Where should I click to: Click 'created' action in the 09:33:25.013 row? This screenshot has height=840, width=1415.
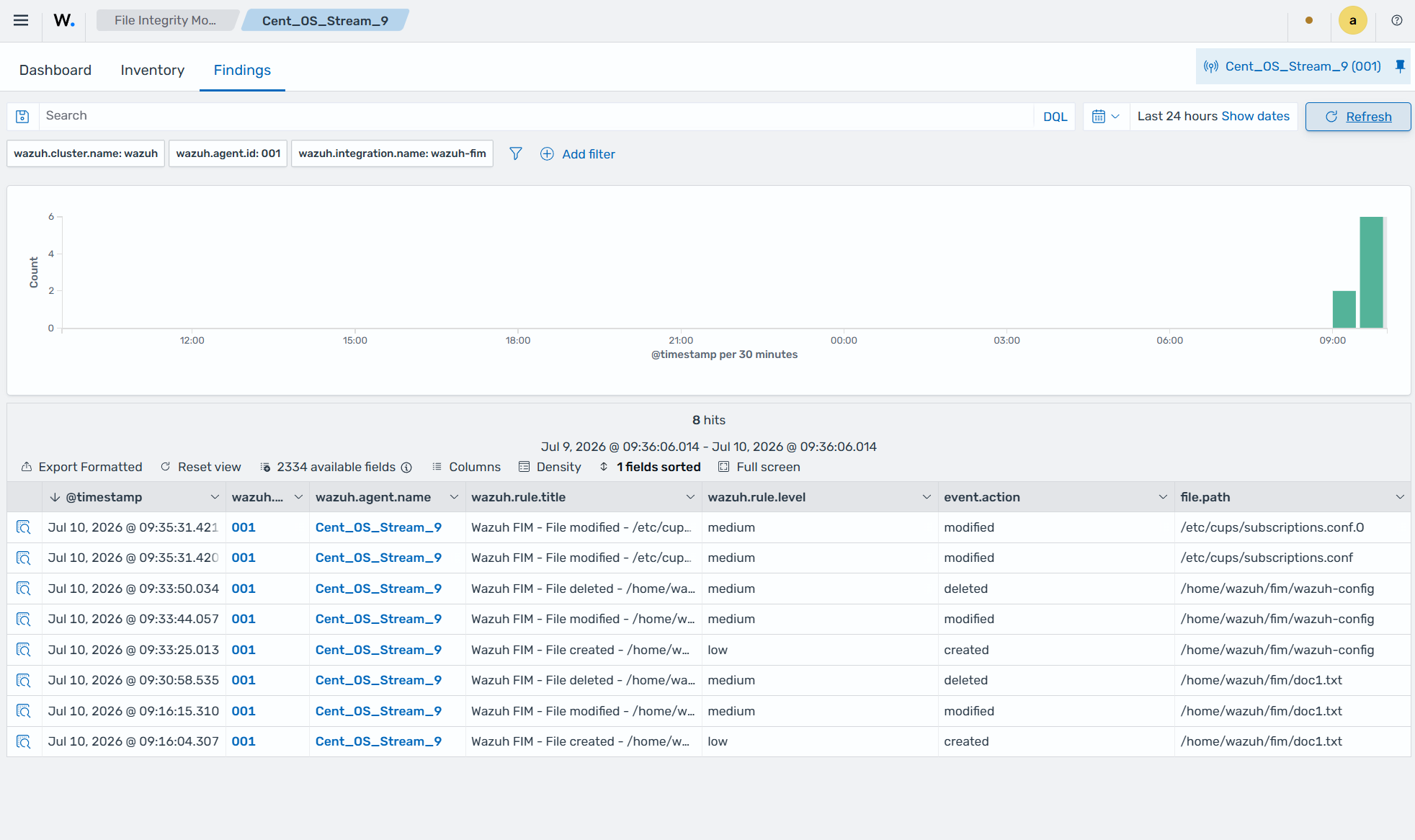coord(966,650)
